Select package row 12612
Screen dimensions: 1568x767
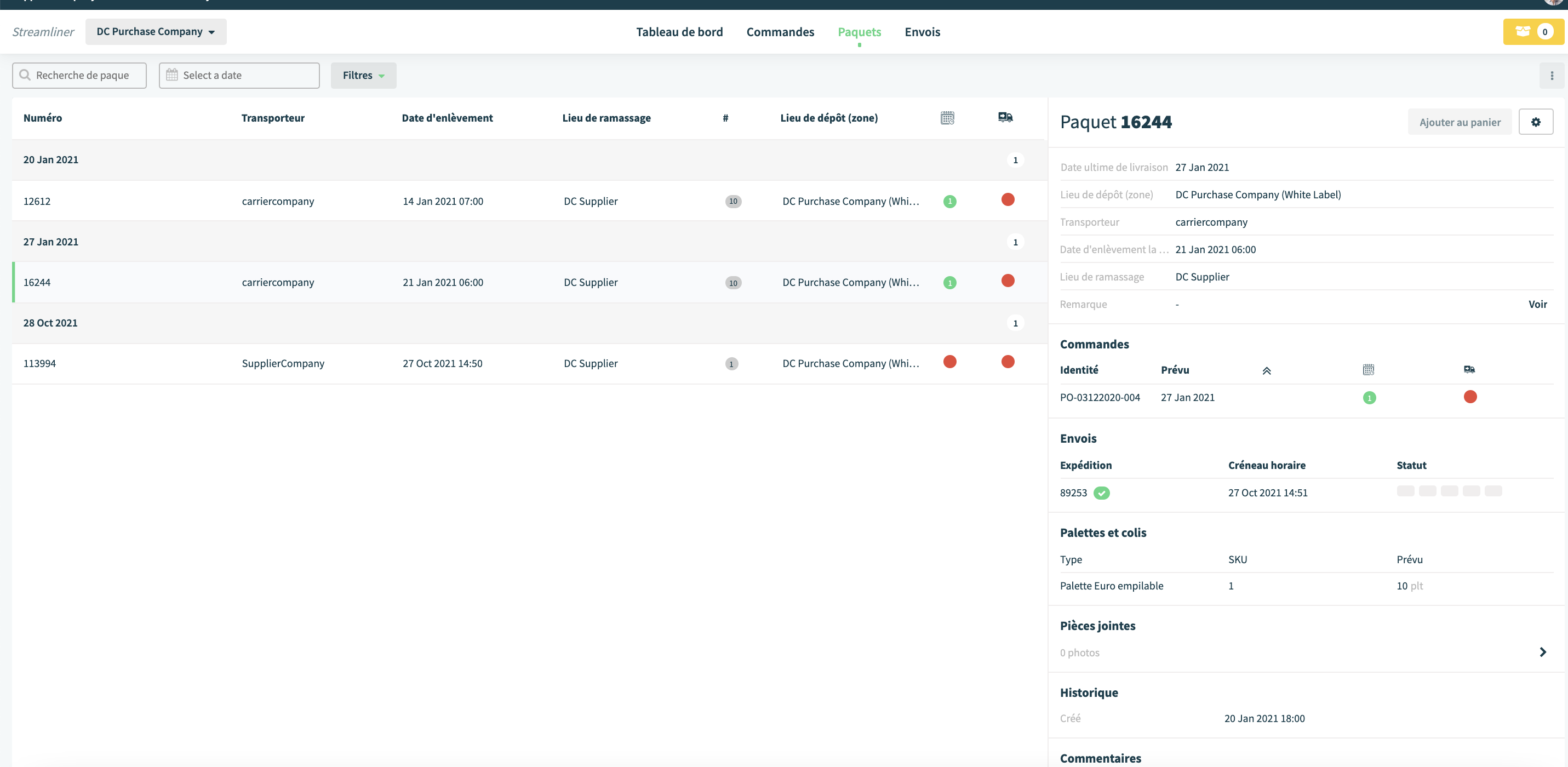tap(529, 201)
